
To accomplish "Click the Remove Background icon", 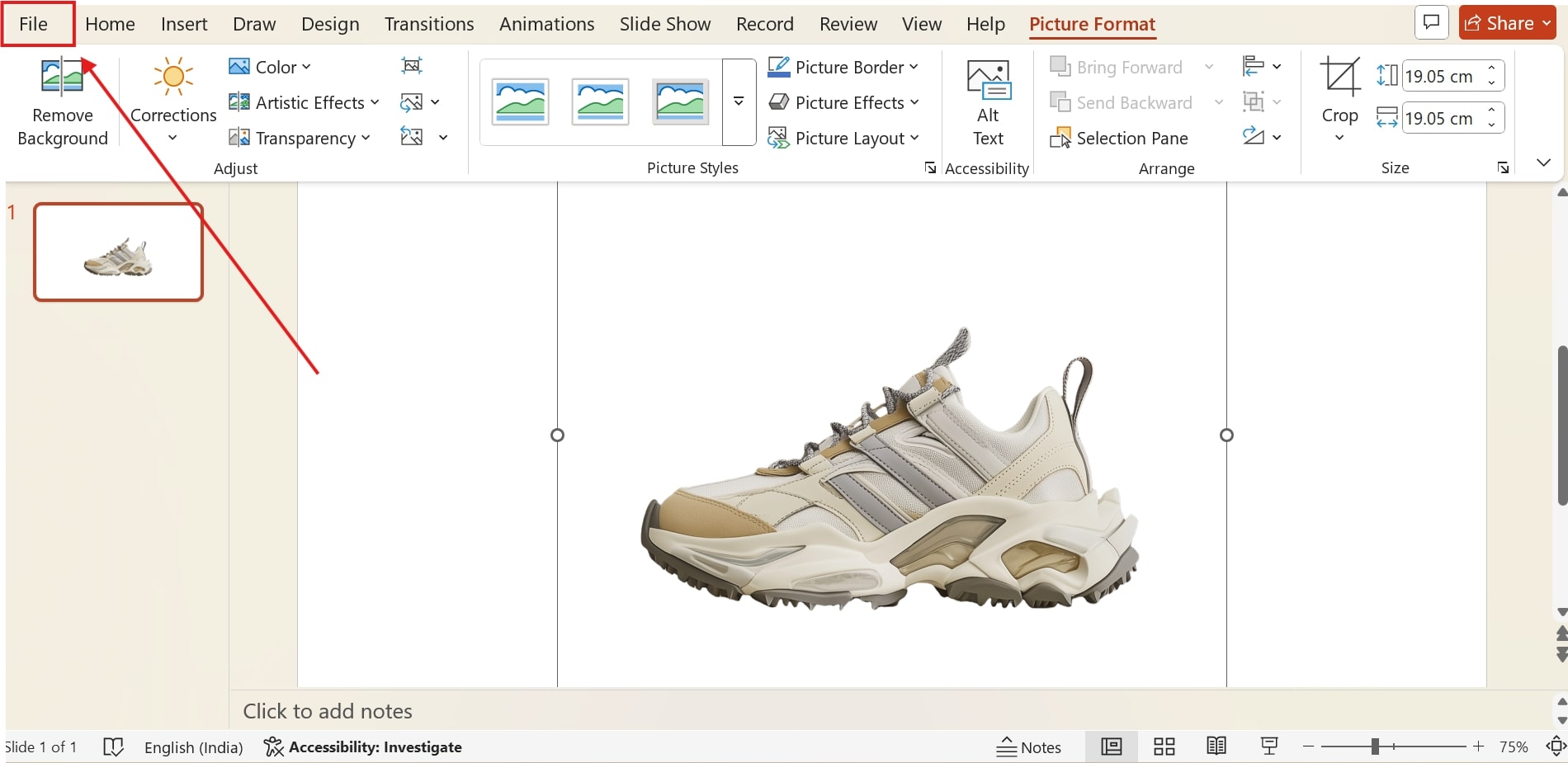I will 62,77.
